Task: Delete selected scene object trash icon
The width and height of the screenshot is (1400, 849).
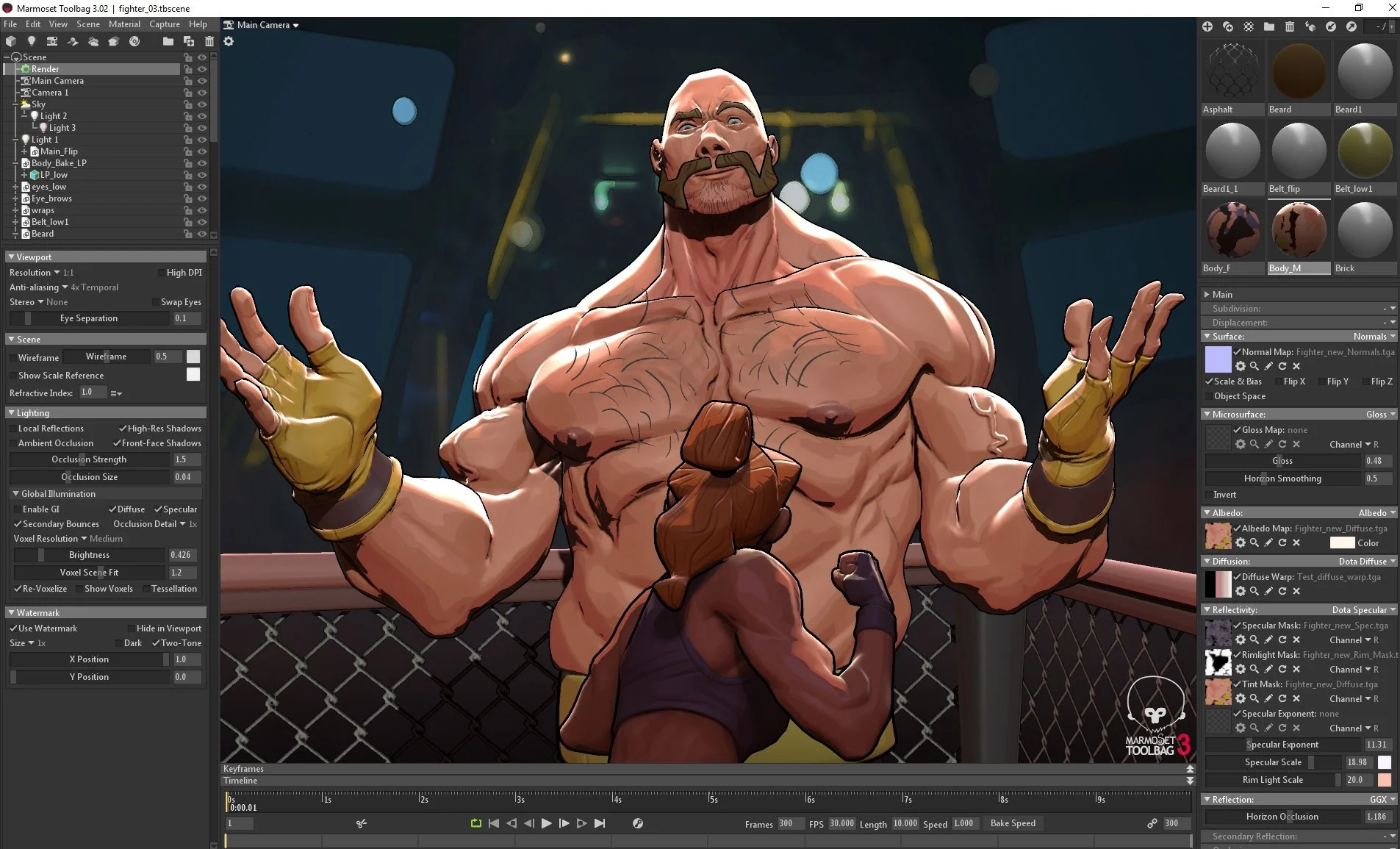Action: (209, 41)
